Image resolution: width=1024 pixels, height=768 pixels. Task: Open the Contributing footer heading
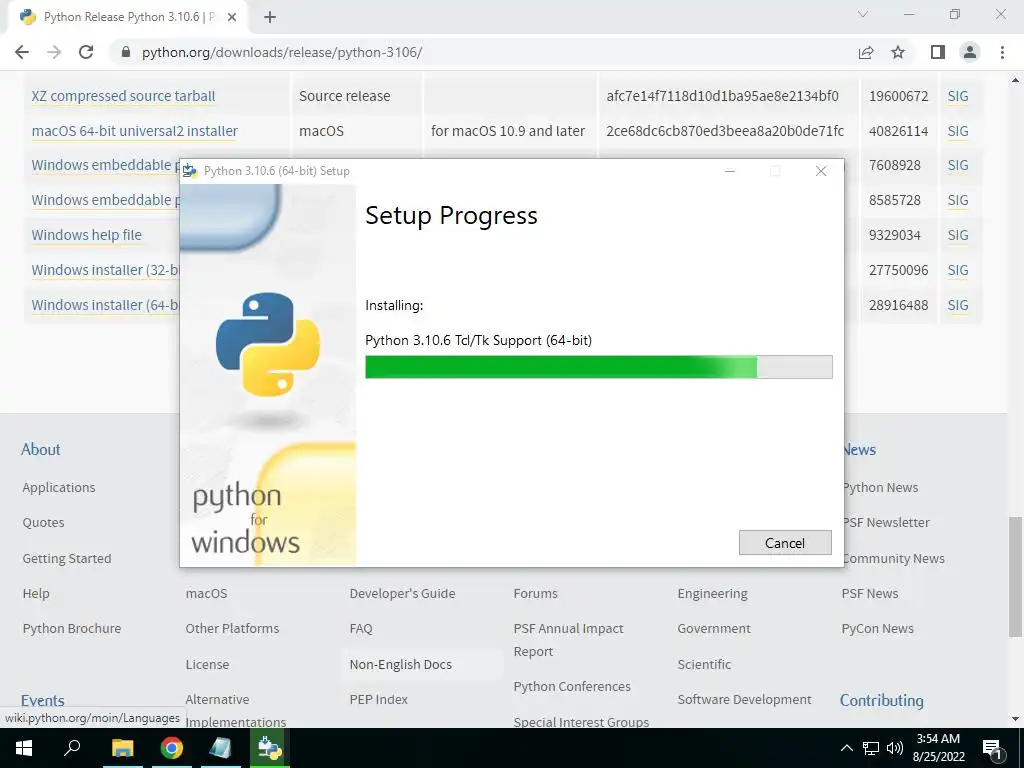point(882,701)
